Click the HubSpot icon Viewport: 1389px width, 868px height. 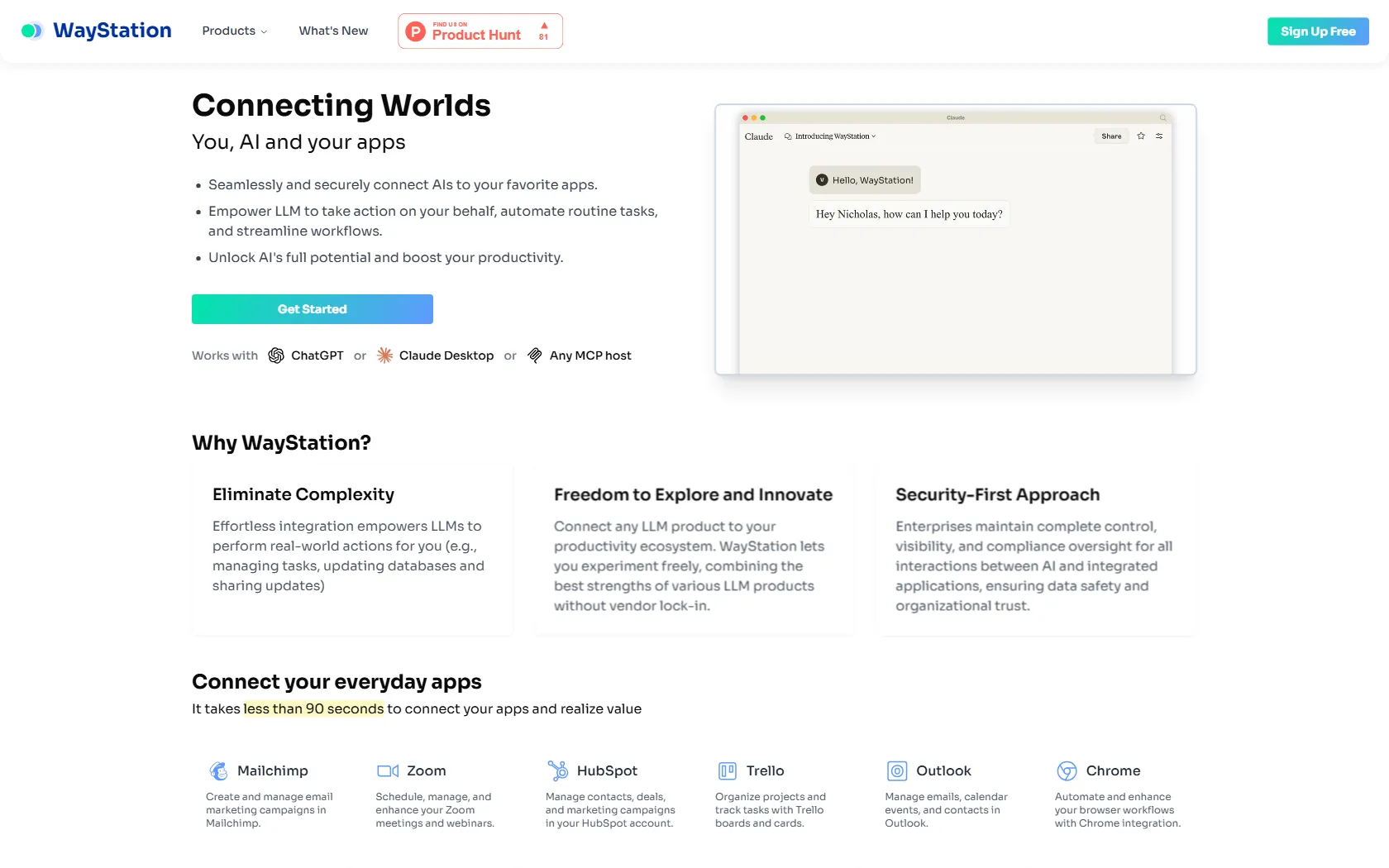[558, 770]
